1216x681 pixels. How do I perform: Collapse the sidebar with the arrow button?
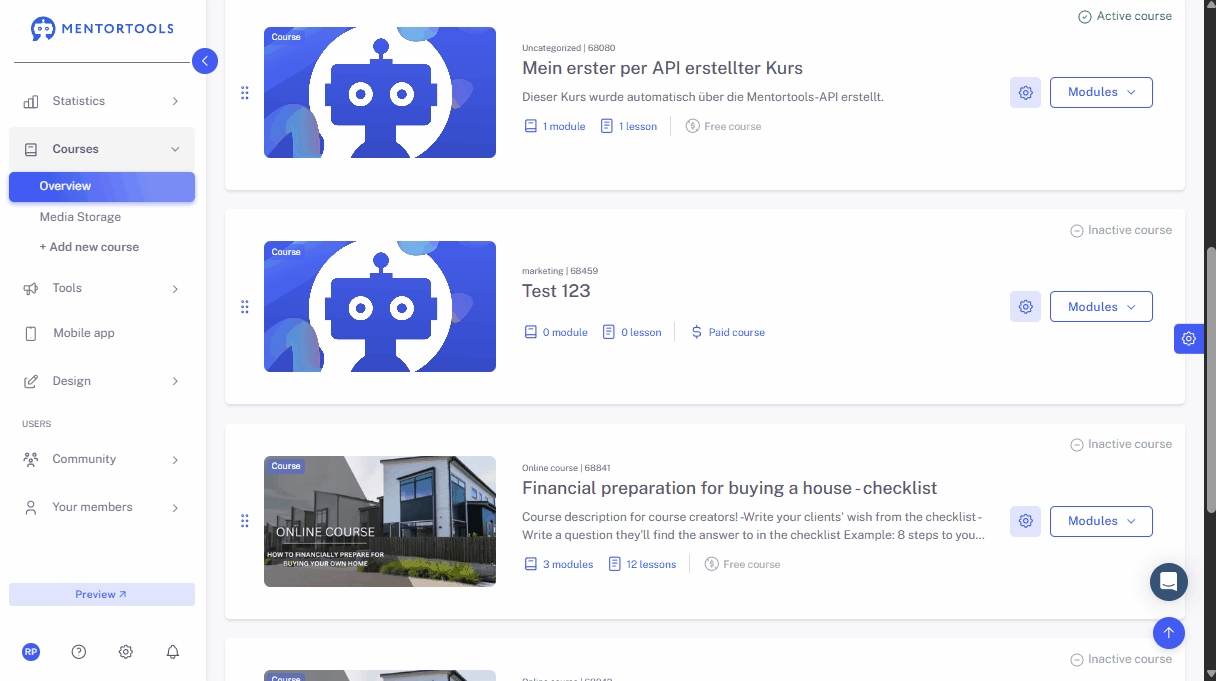(204, 62)
